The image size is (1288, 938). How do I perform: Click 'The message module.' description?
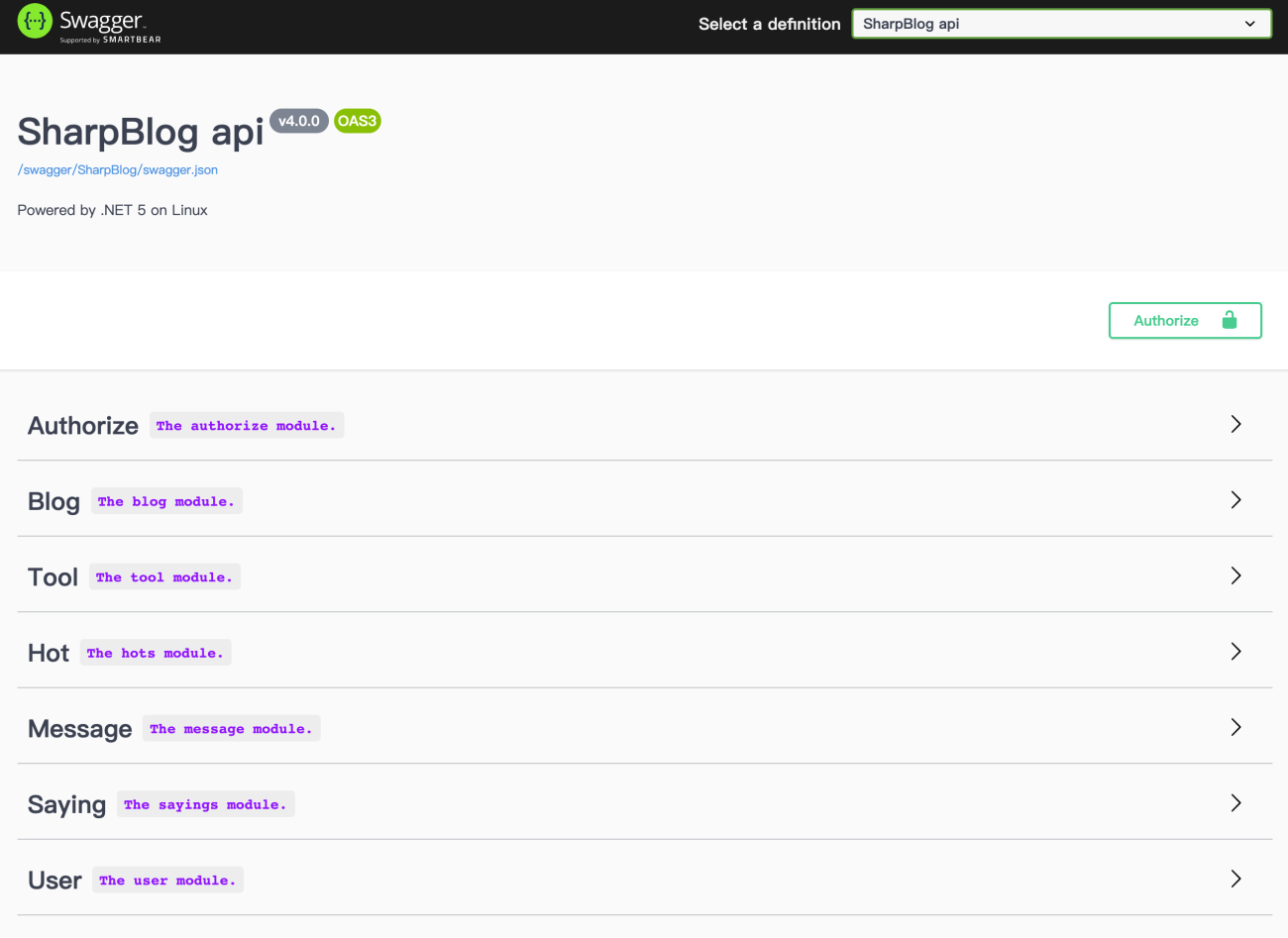click(x=232, y=729)
